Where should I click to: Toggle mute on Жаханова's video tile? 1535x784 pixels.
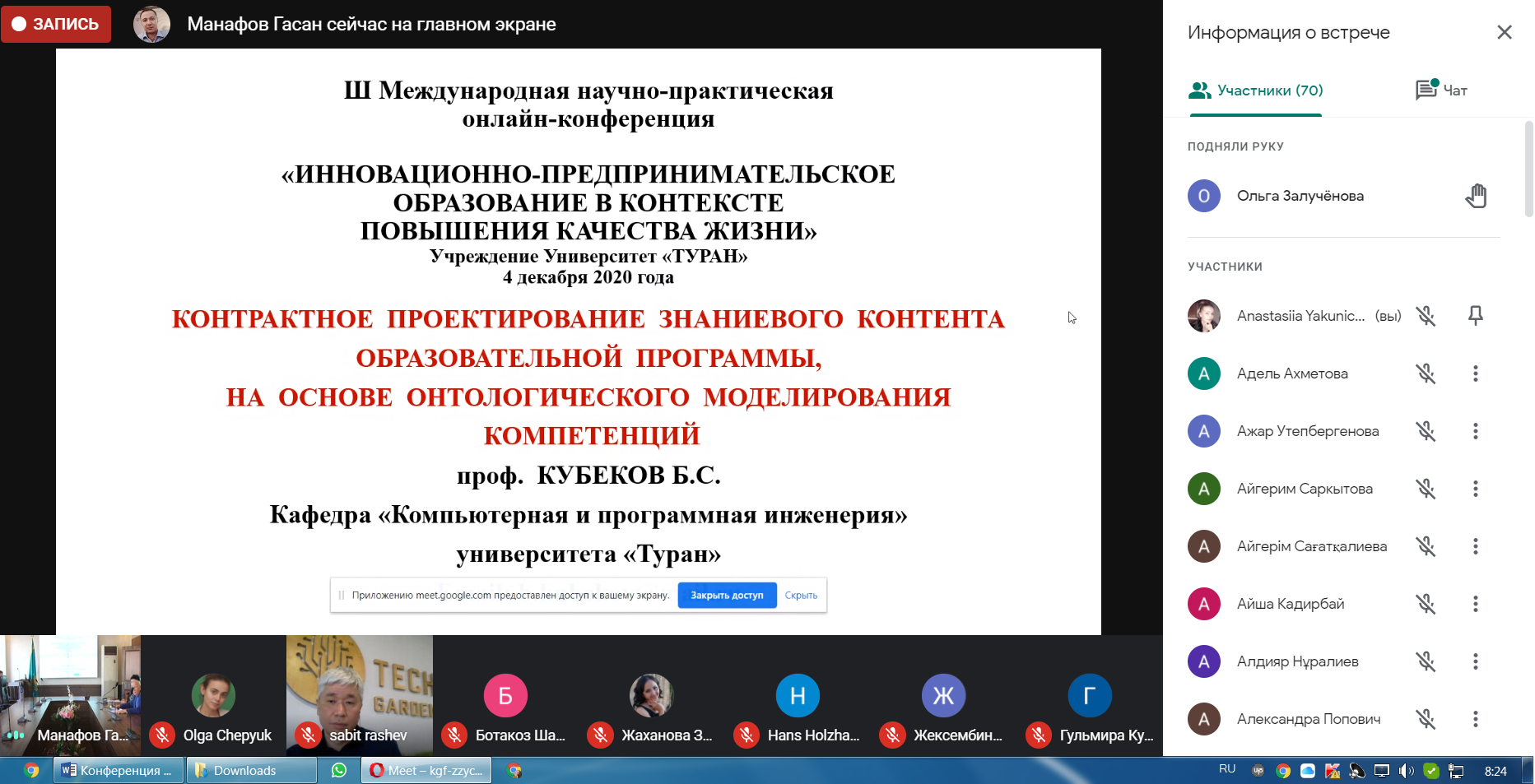[600, 735]
